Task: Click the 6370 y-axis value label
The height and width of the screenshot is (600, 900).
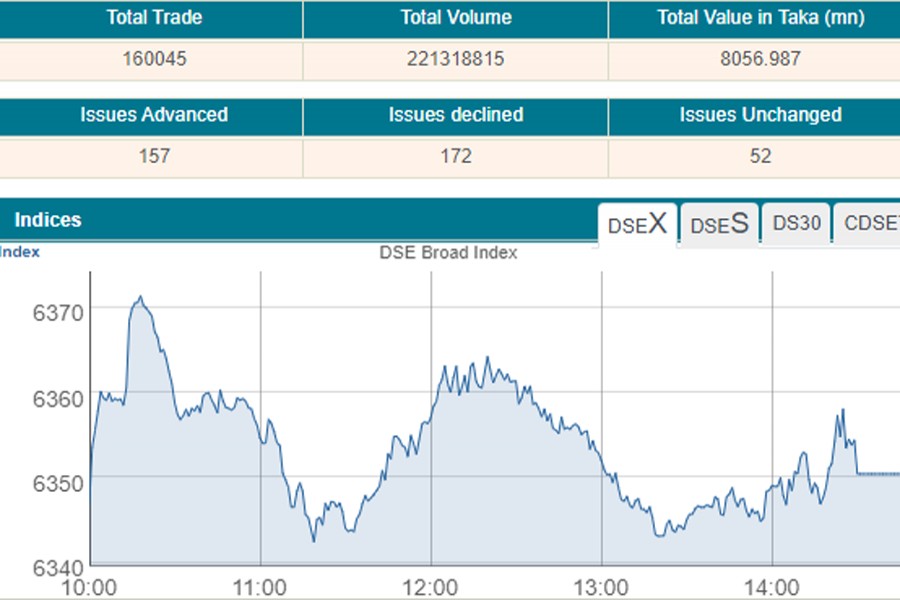Action: (56, 312)
